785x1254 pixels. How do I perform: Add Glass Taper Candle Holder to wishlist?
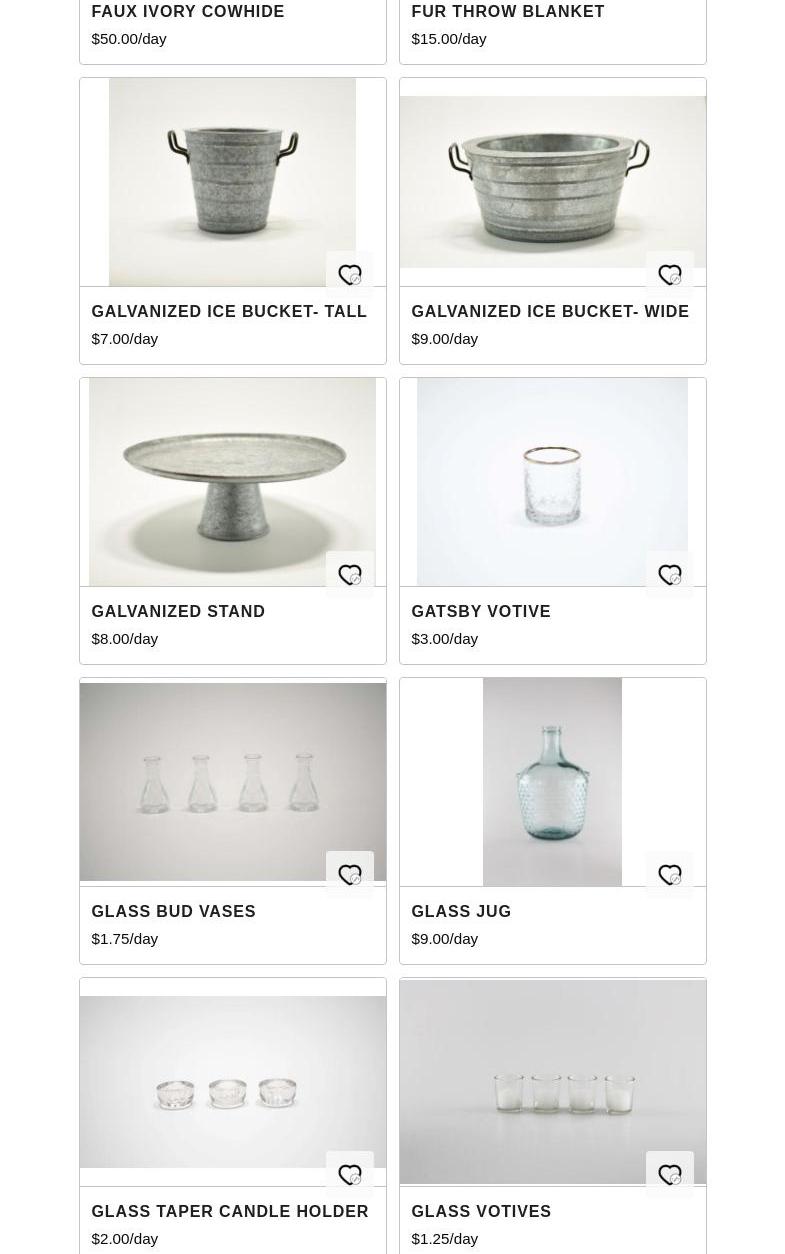(x=350, y=1175)
